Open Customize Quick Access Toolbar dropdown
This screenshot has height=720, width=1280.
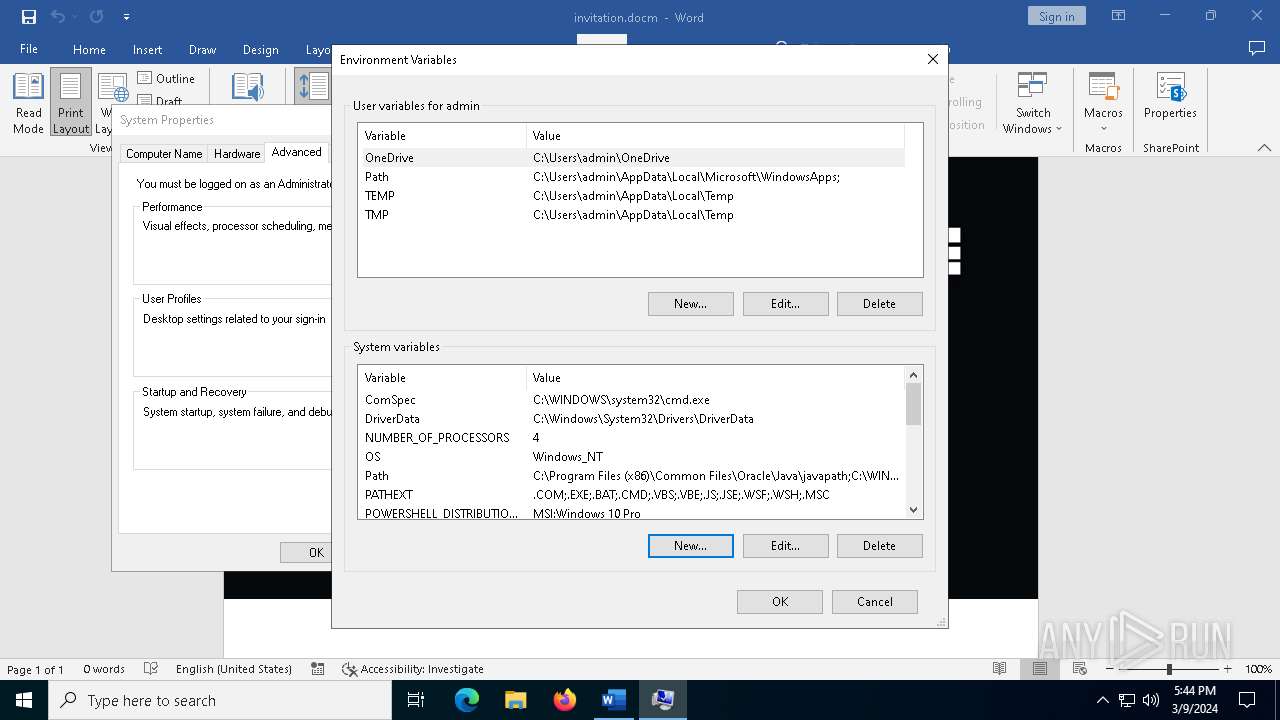click(x=126, y=17)
